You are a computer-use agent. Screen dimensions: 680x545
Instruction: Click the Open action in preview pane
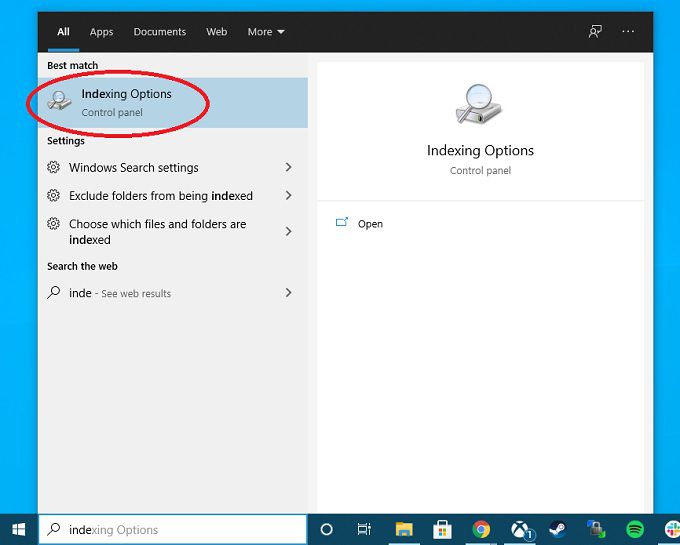(x=370, y=224)
